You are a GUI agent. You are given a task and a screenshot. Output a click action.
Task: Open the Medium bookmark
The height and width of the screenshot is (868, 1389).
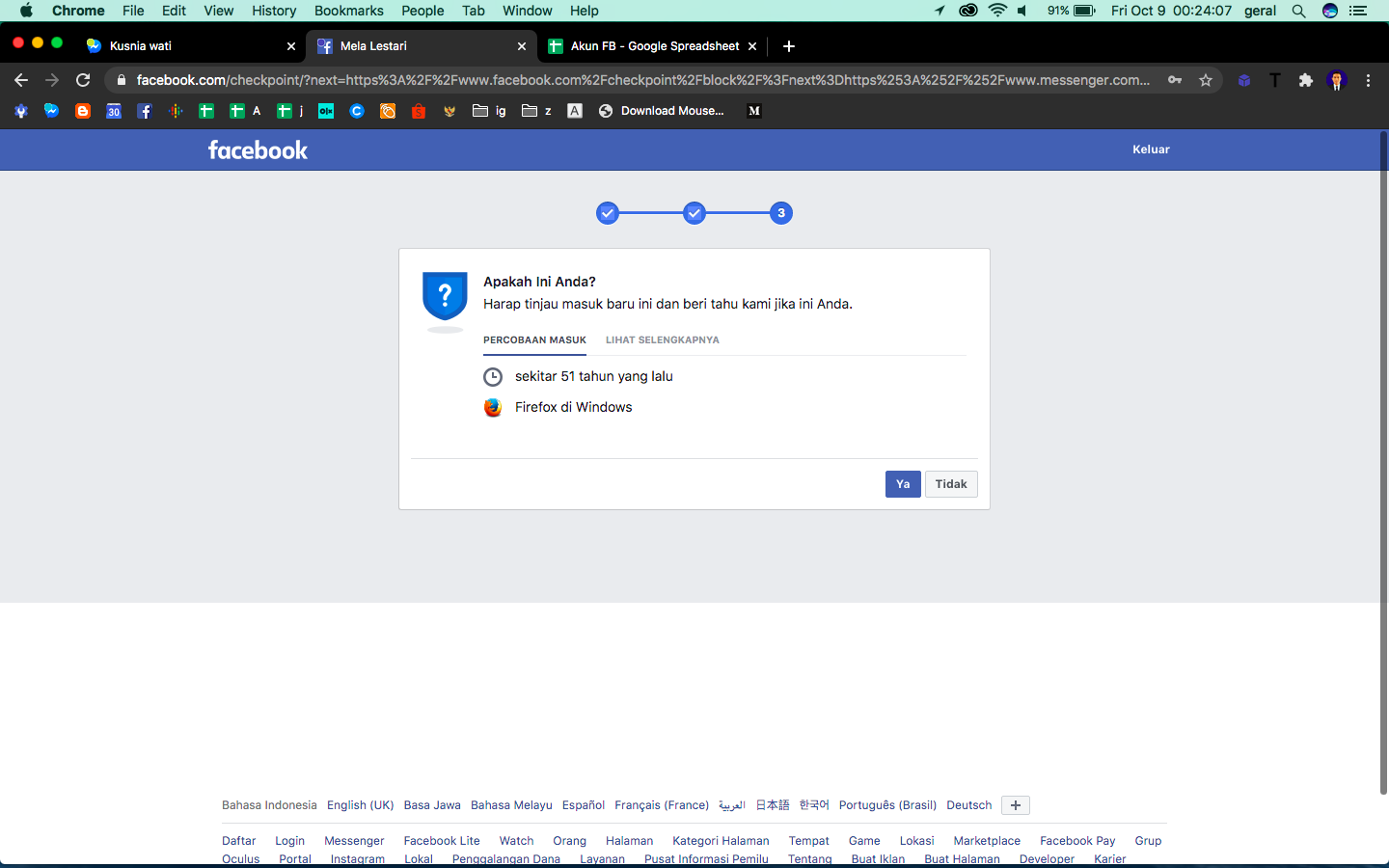(x=754, y=111)
